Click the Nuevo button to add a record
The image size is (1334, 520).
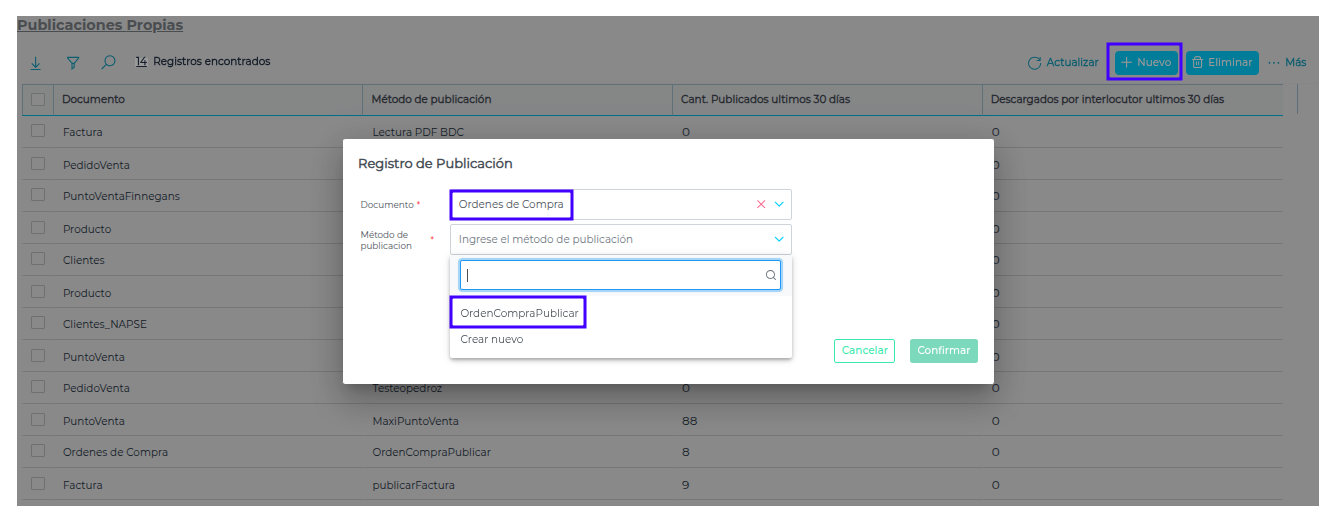(1145, 62)
